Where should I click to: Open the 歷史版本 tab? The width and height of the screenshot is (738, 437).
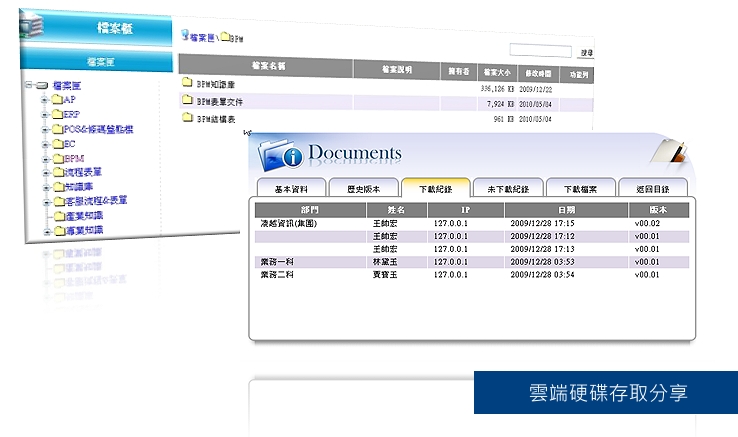(x=363, y=188)
